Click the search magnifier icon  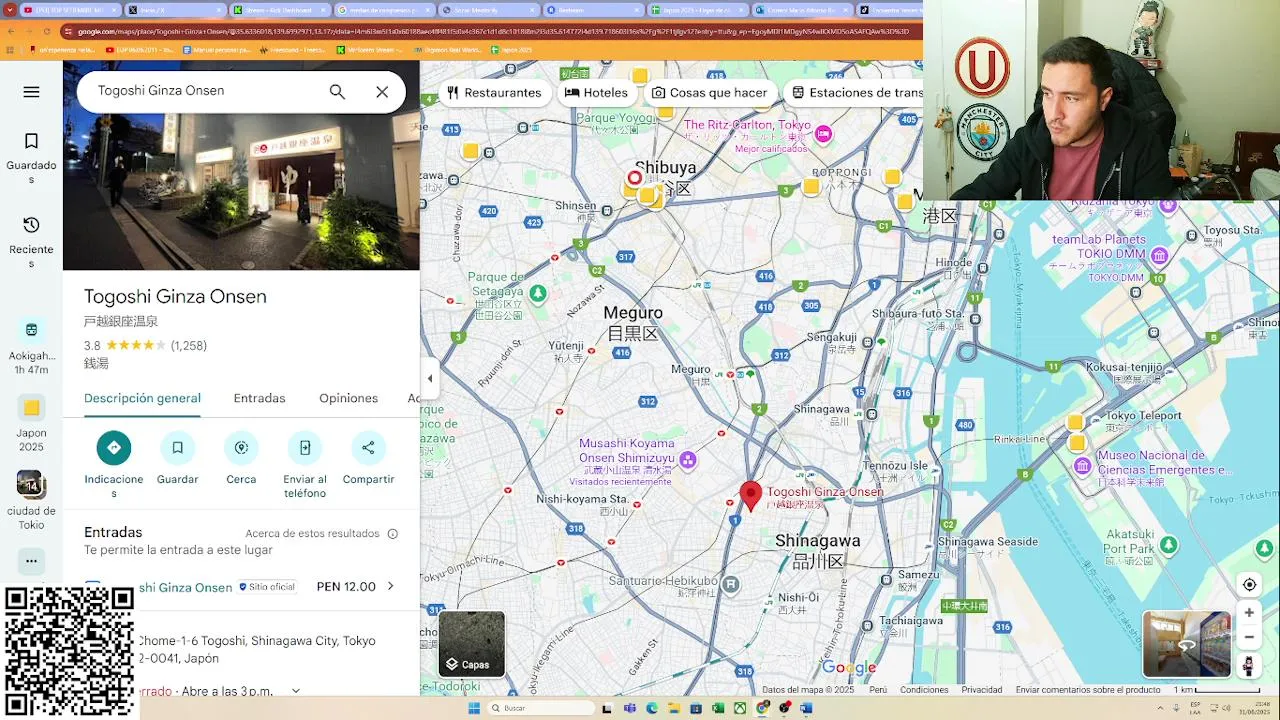(337, 92)
